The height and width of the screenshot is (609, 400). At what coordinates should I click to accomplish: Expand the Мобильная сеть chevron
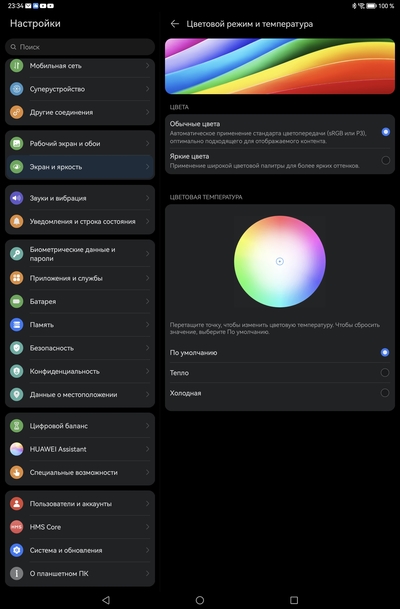tap(148, 66)
